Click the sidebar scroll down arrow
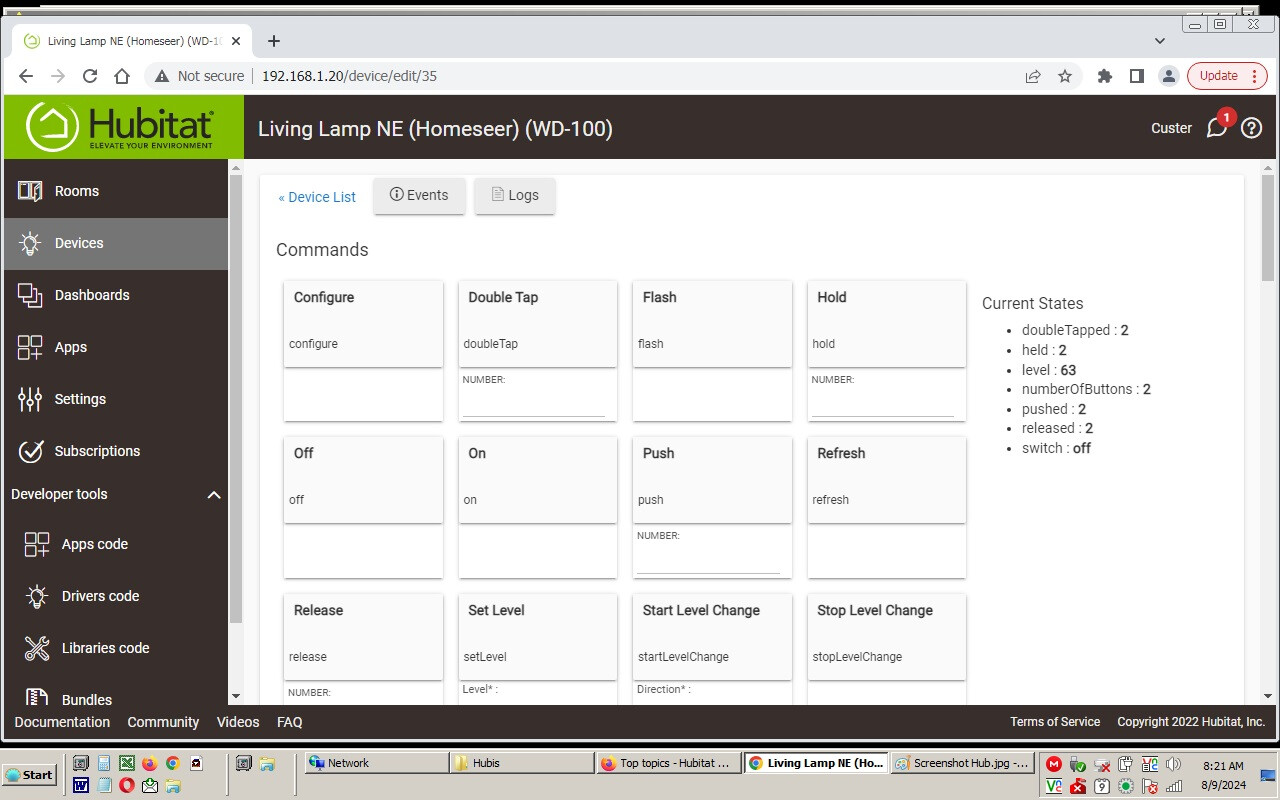1280x800 pixels. [236, 696]
